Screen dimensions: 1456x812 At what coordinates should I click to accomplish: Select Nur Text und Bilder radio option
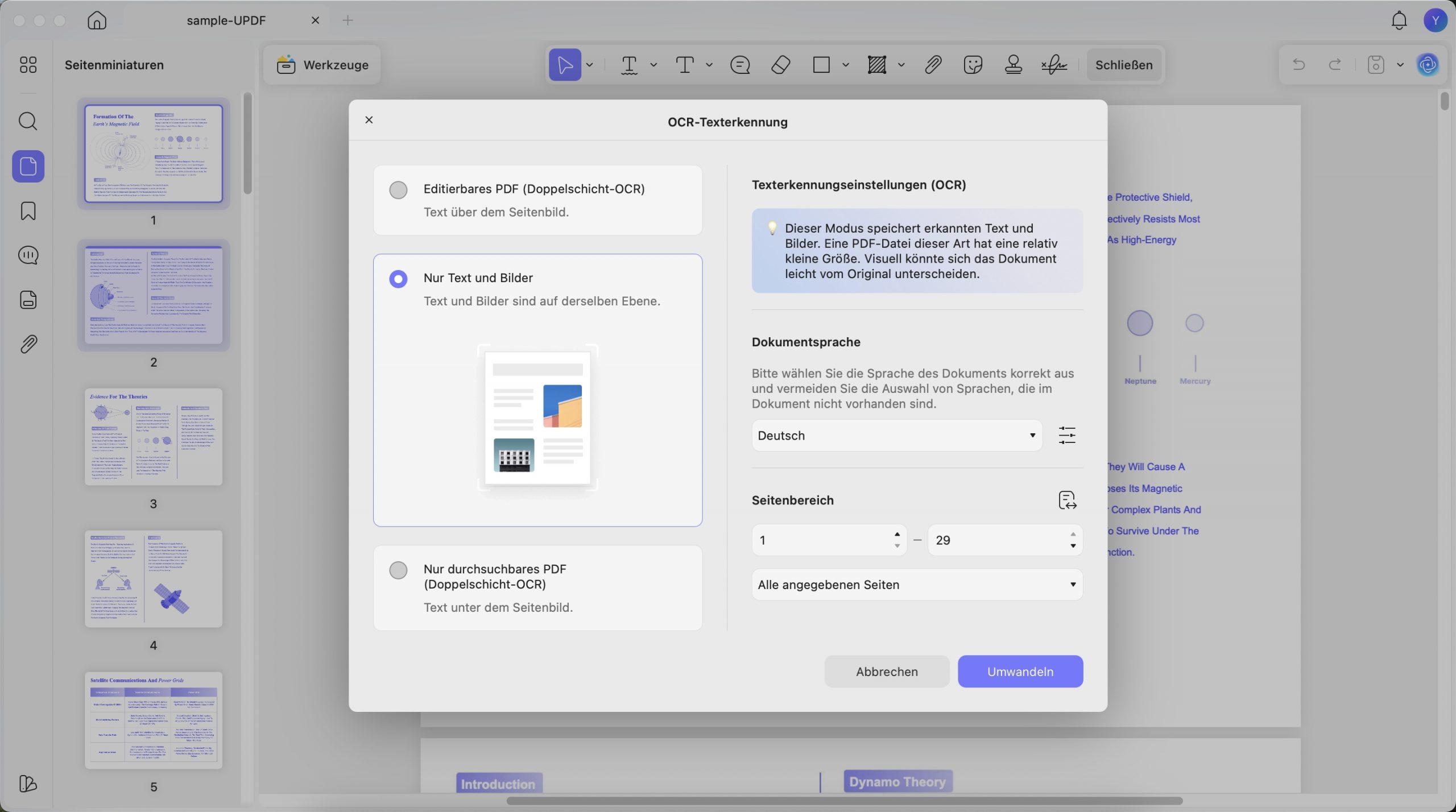[x=398, y=279]
